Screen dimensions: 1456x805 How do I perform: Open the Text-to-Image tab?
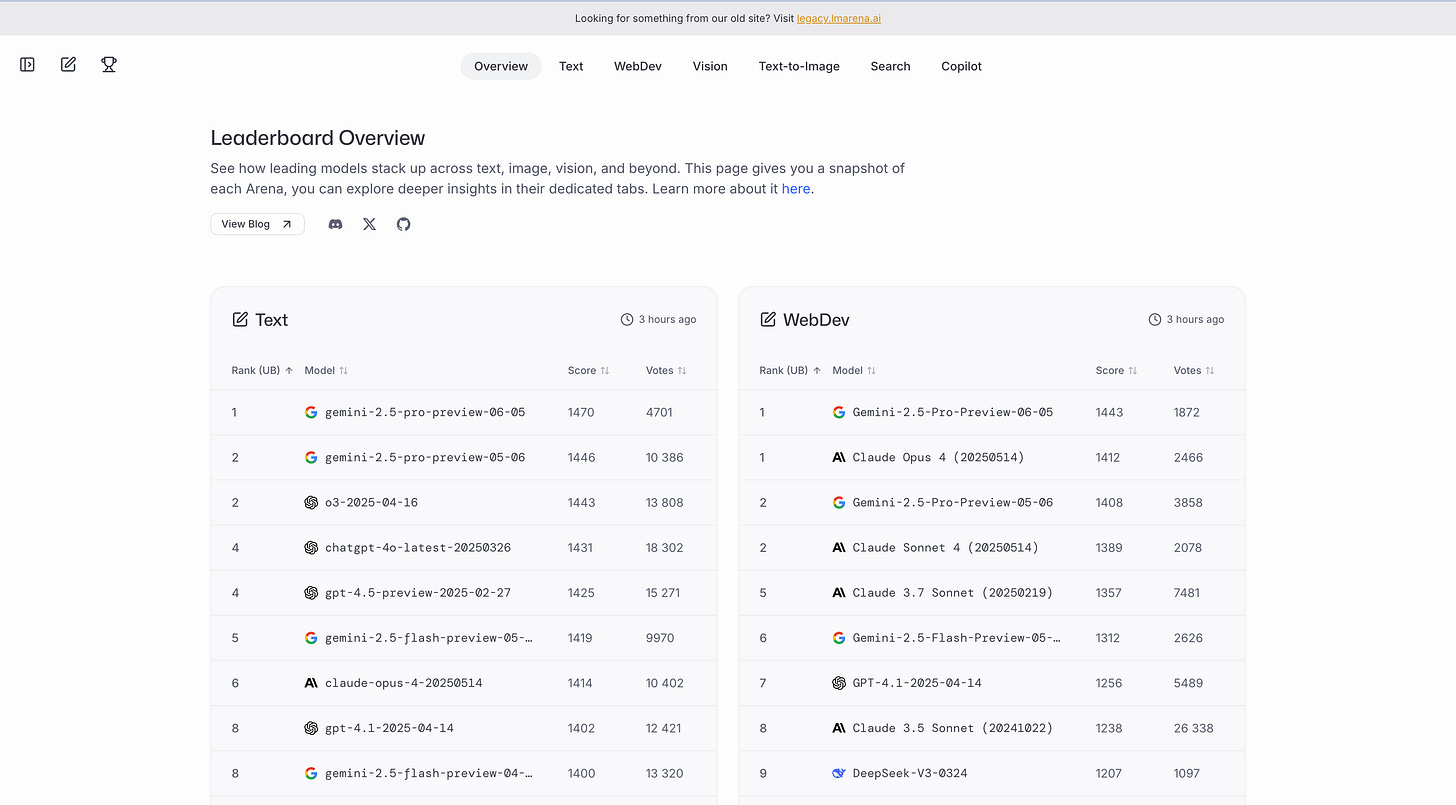(799, 66)
